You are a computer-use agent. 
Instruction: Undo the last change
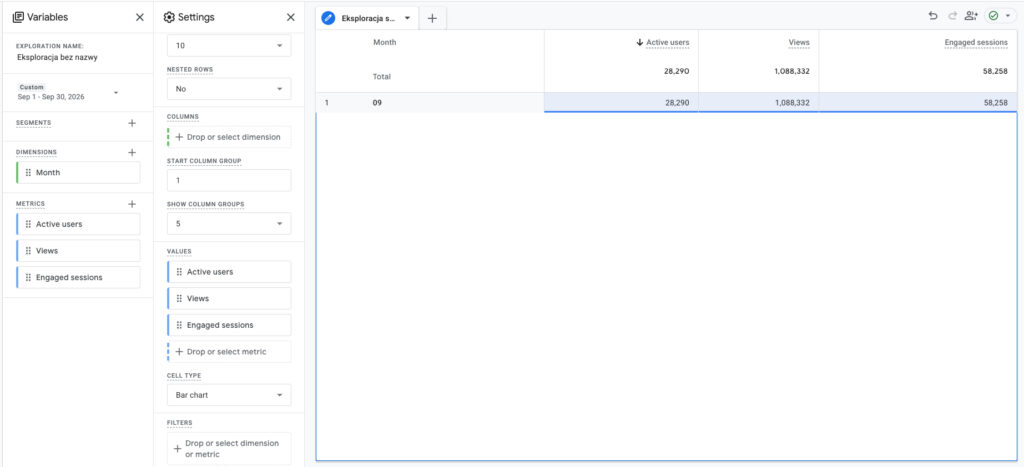pyautogui.click(x=933, y=16)
